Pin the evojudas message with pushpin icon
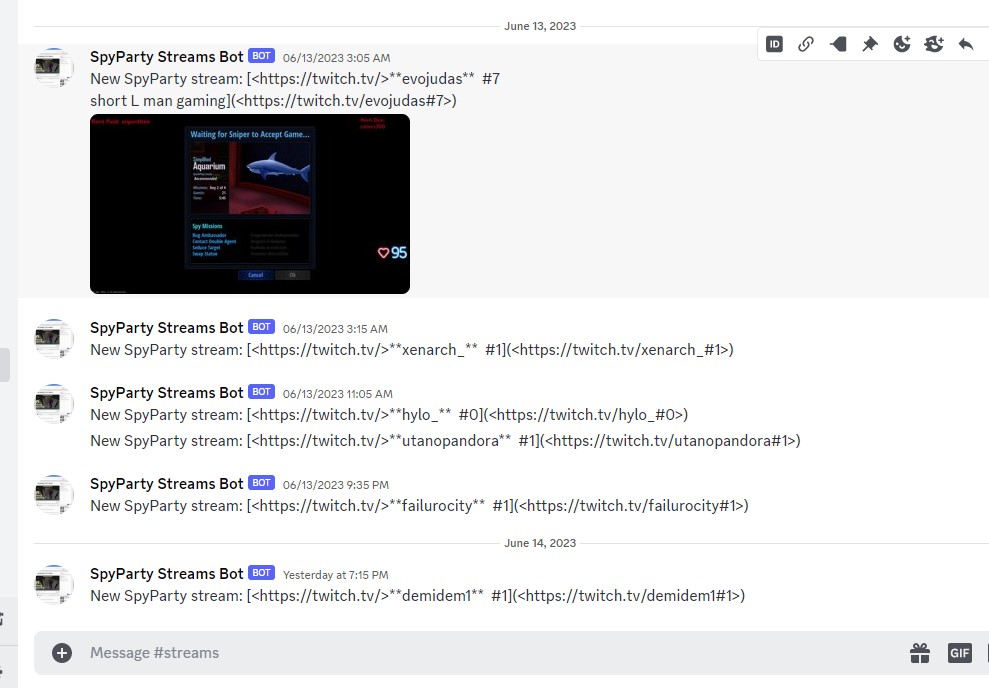Screen dimensions: 989x688 pos(870,44)
